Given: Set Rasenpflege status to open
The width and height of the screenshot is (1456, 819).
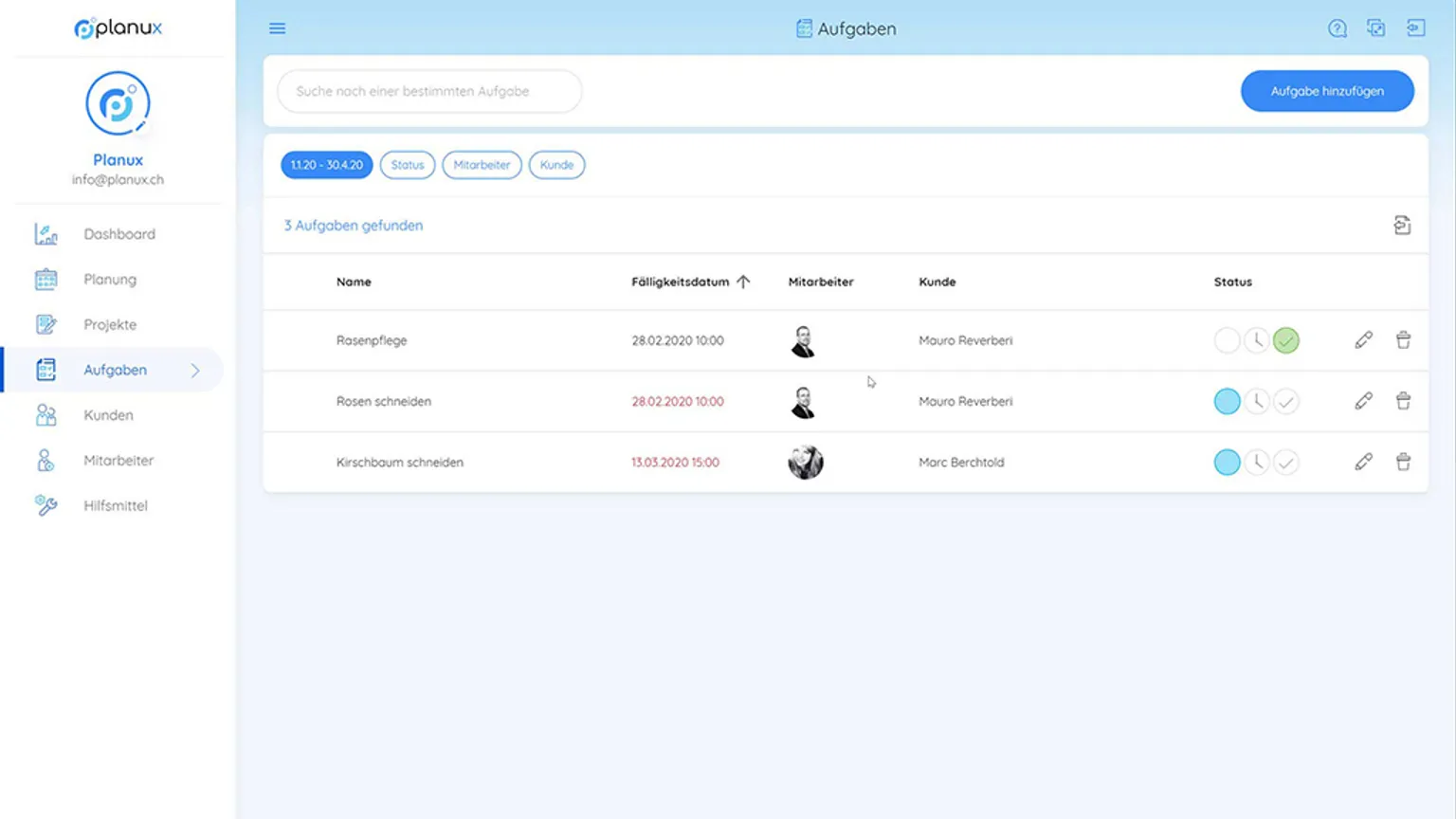Looking at the screenshot, I should click(x=1227, y=340).
